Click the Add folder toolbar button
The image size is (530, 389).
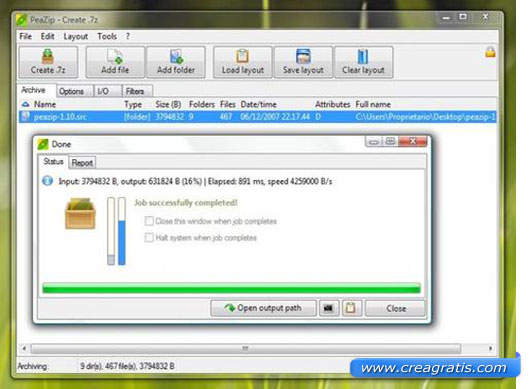[x=176, y=62]
